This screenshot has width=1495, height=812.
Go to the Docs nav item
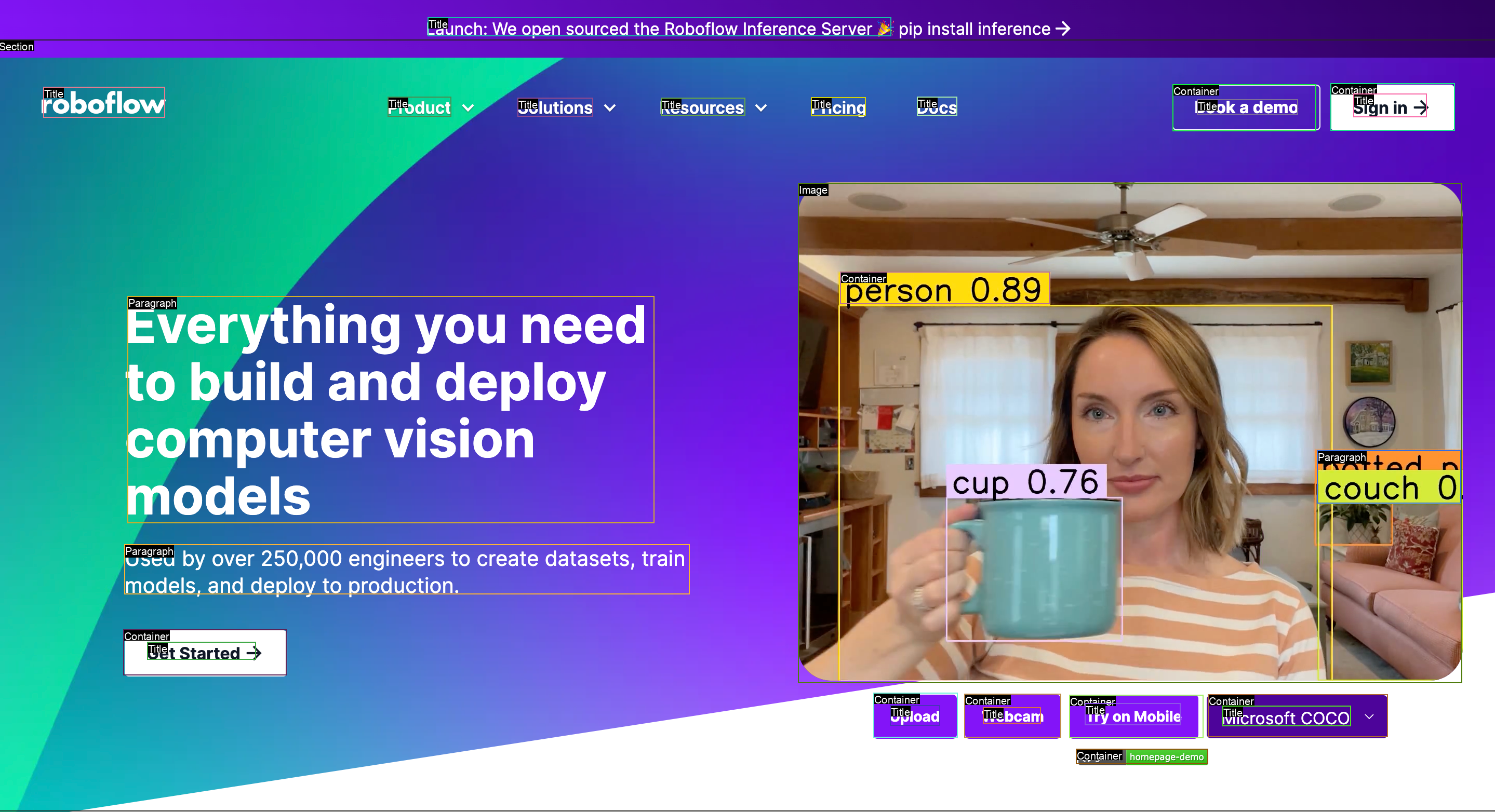[x=937, y=107]
